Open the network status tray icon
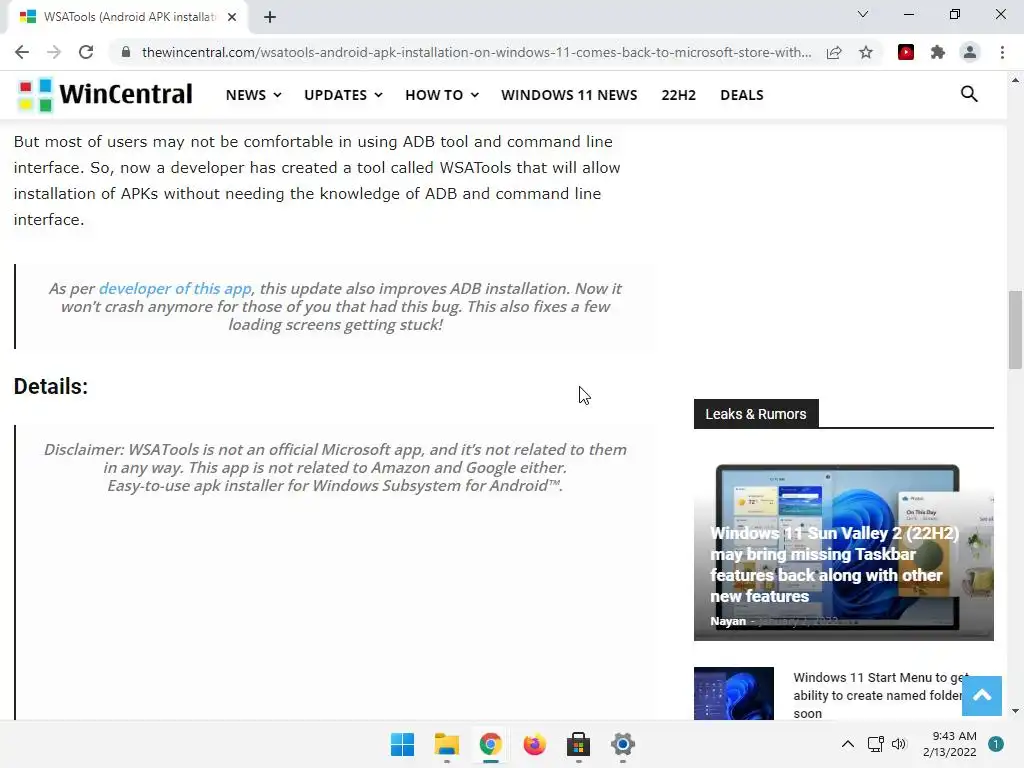 coord(876,744)
